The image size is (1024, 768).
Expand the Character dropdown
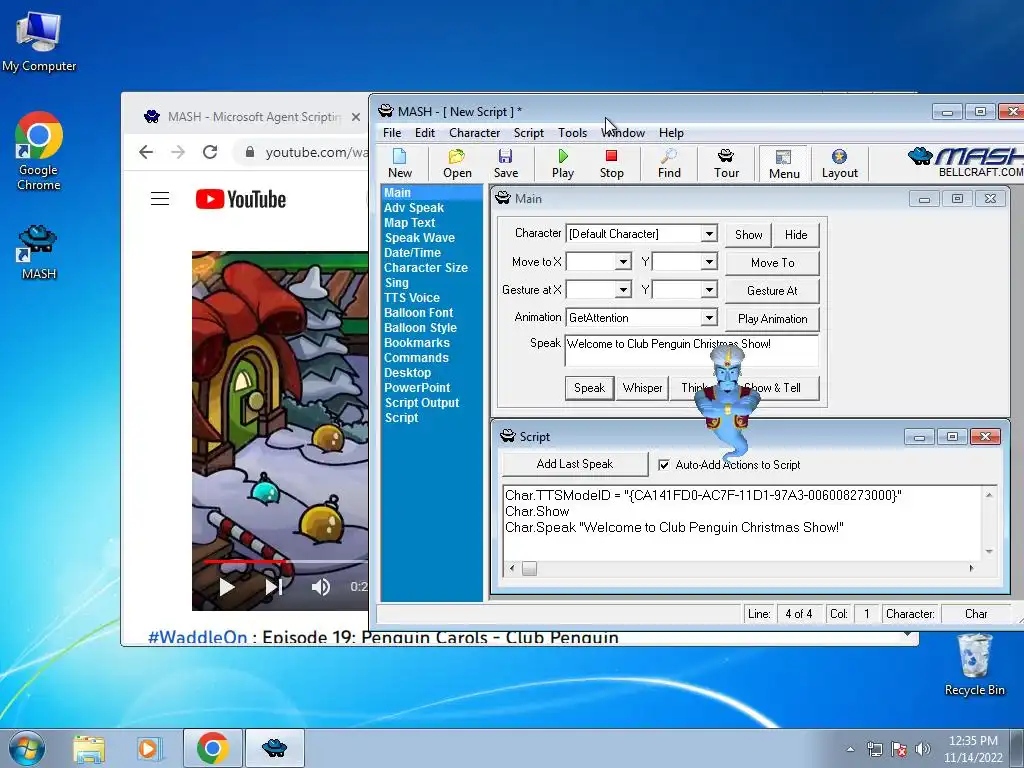tap(709, 234)
